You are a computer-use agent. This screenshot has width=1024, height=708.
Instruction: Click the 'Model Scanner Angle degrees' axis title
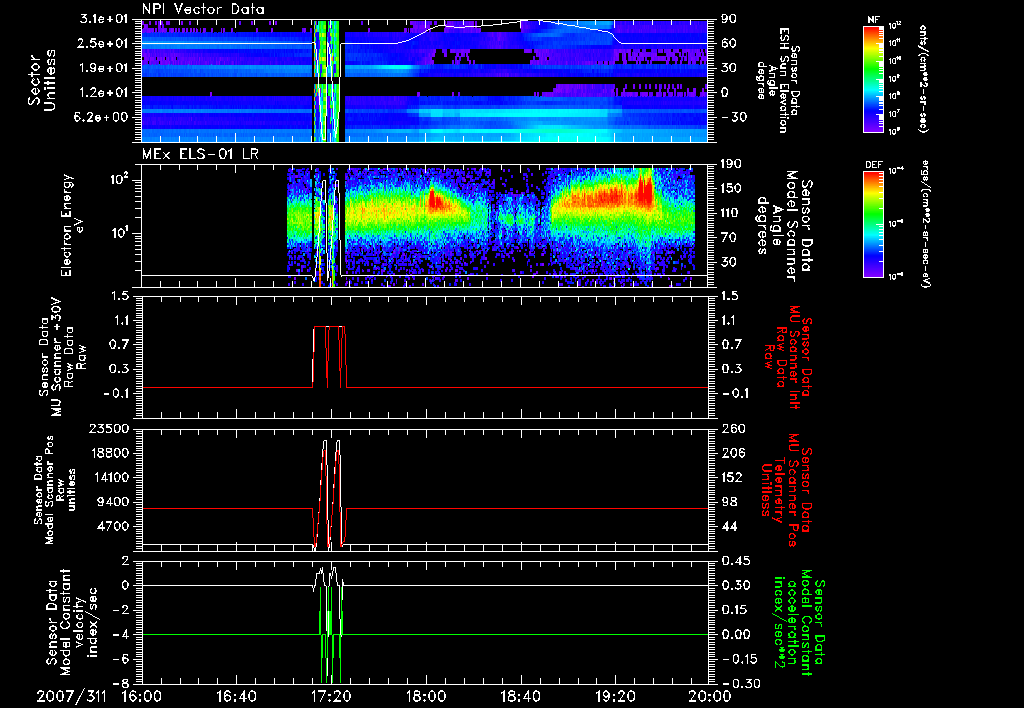(784, 226)
